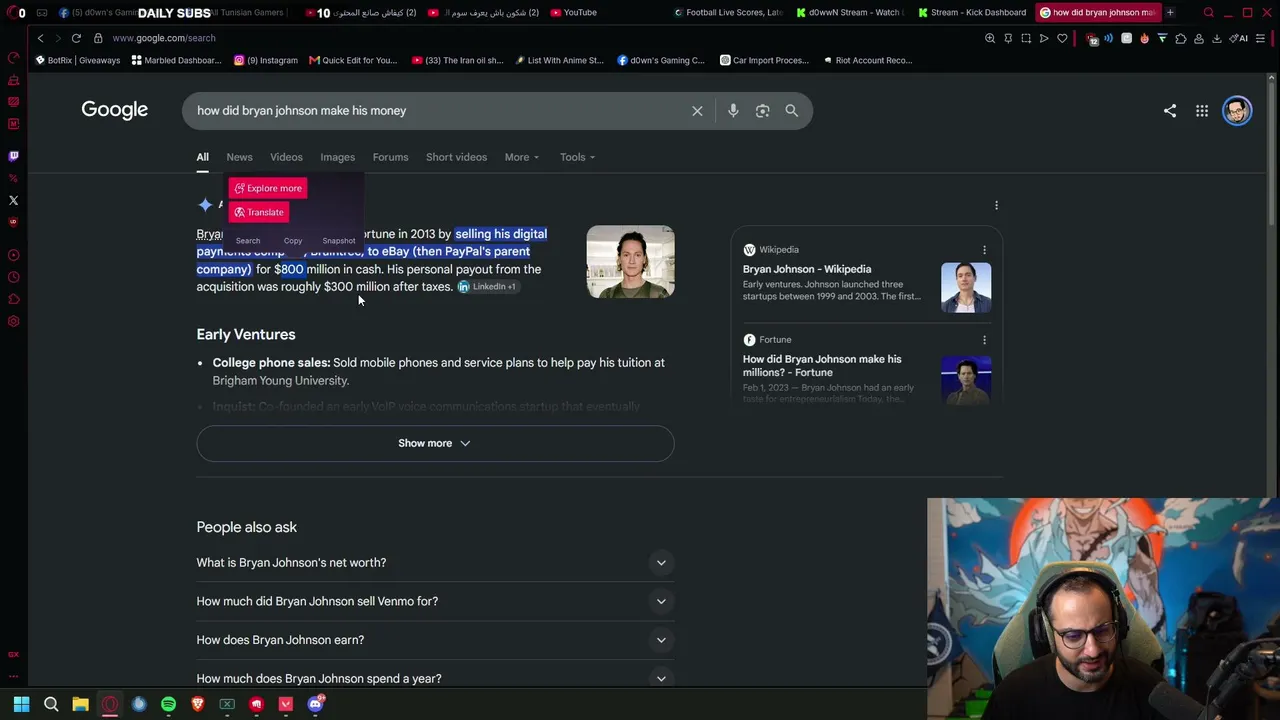Open the Google account profile picture
1280x720 pixels.
[1237, 111]
